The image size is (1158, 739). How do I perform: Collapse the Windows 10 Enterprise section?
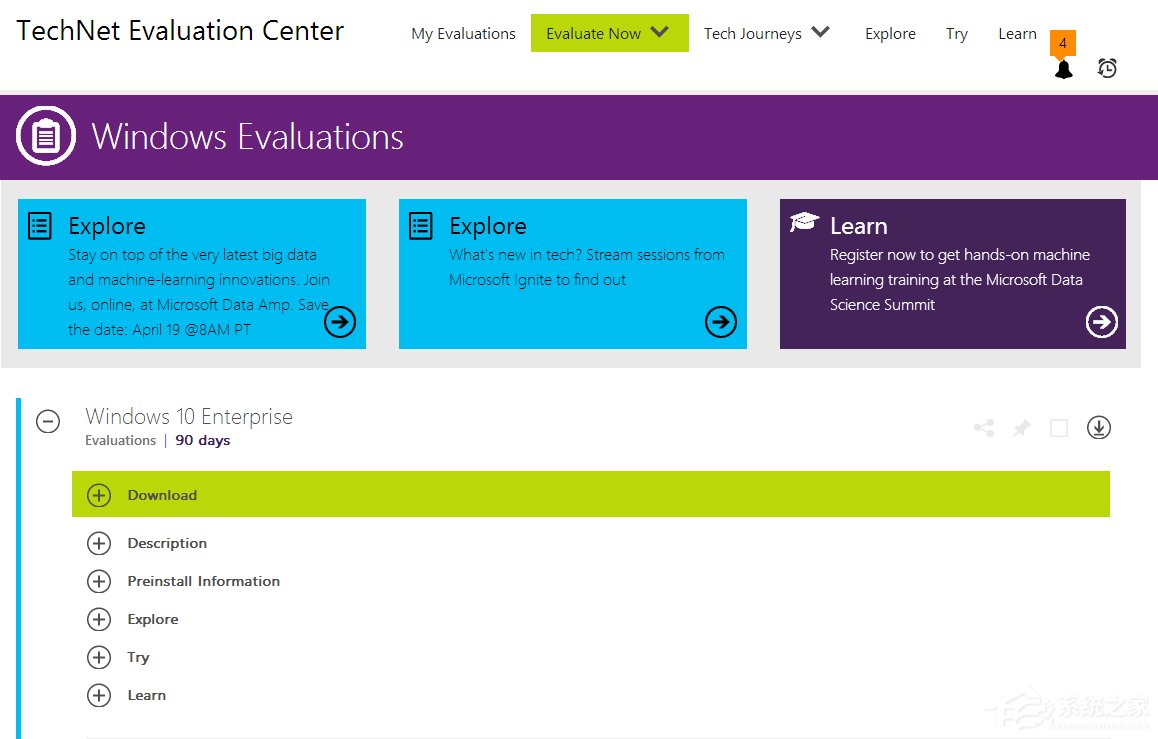48,422
